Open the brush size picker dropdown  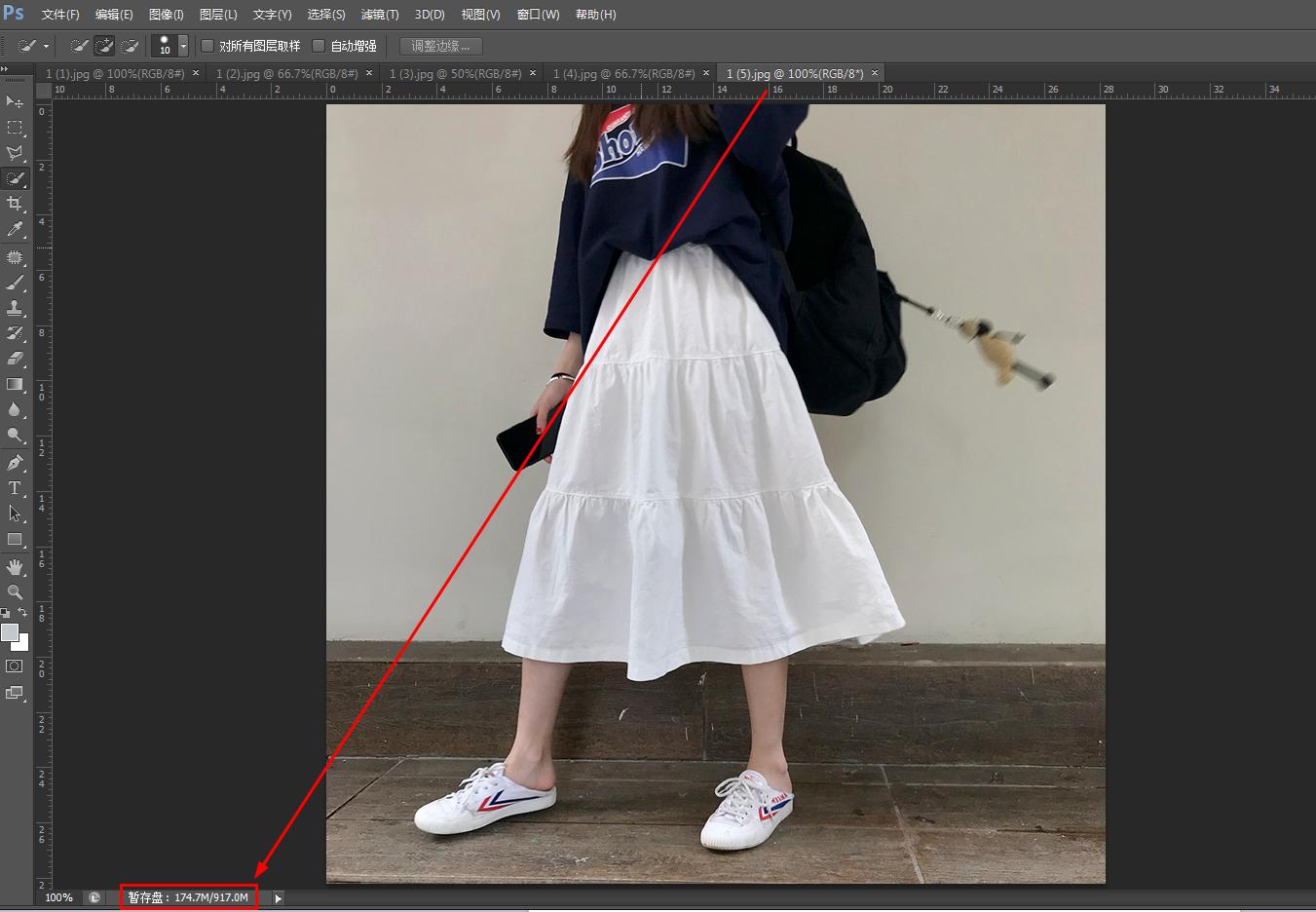pyautogui.click(x=183, y=46)
